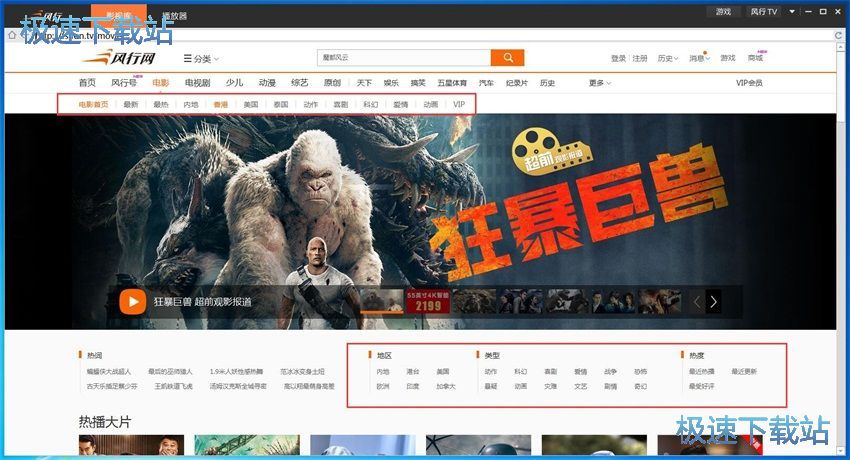The image size is (850, 460).
Task: Click the 风行 TV button in the title bar
Action: pyautogui.click(x=763, y=11)
